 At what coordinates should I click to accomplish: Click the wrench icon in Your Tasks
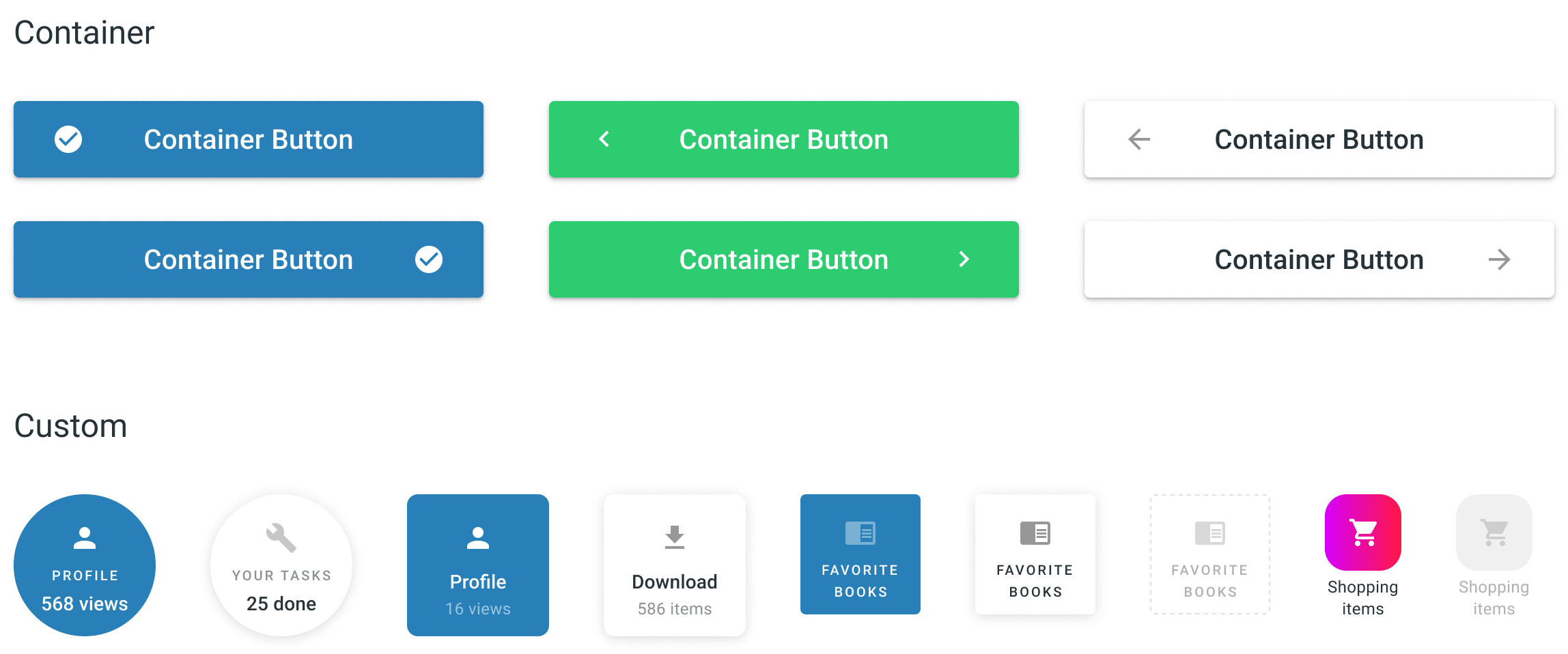click(x=281, y=538)
